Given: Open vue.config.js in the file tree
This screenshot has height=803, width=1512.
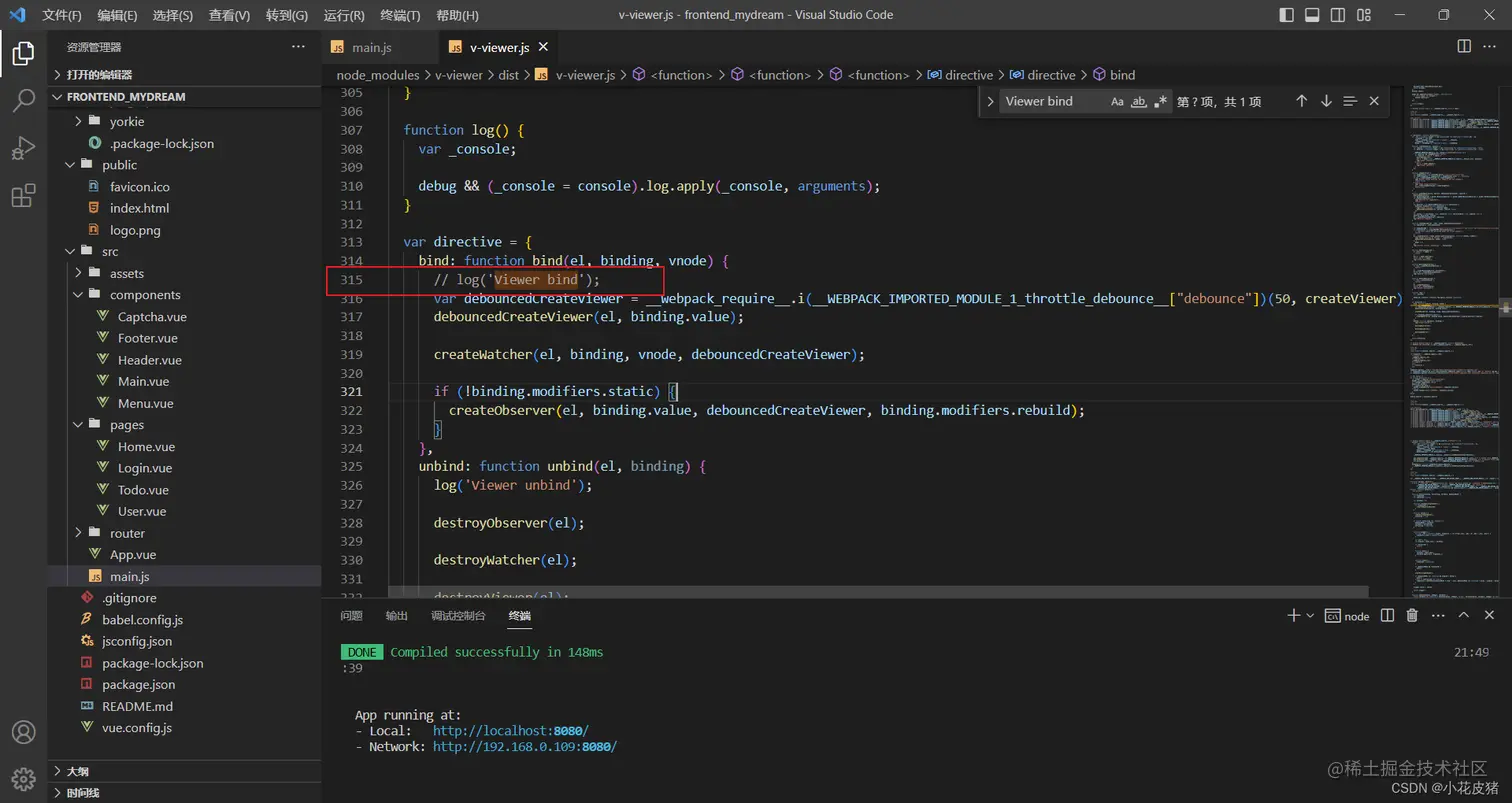Looking at the screenshot, I should coord(185,728).
